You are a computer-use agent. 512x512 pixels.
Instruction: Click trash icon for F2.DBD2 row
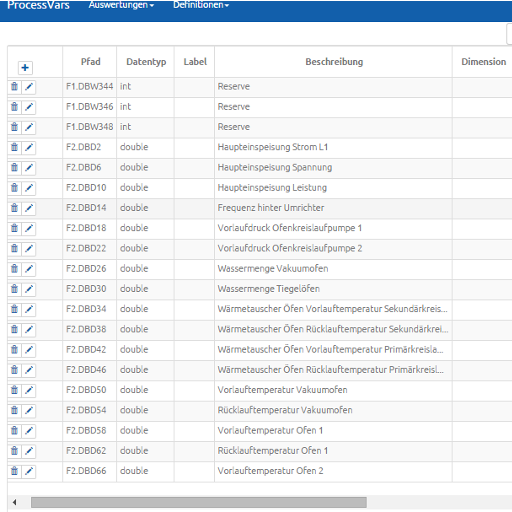[14, 147]
